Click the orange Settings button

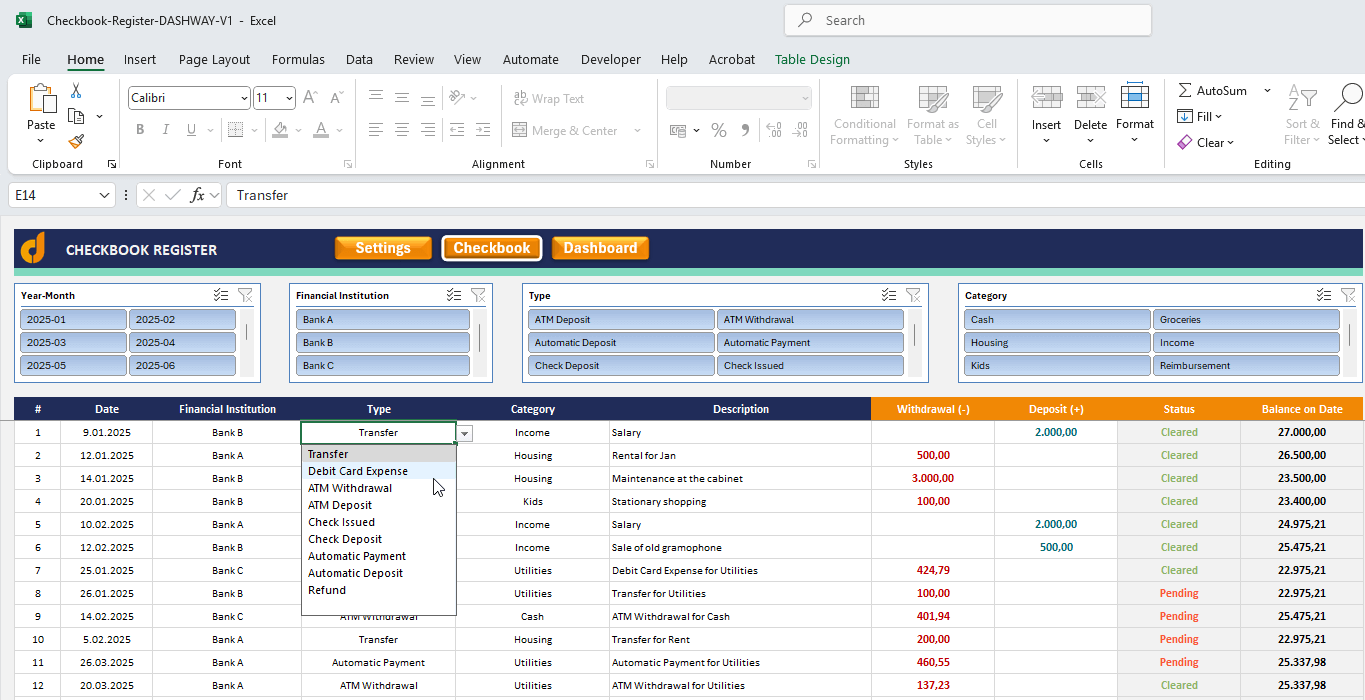(x=383, y=248)
